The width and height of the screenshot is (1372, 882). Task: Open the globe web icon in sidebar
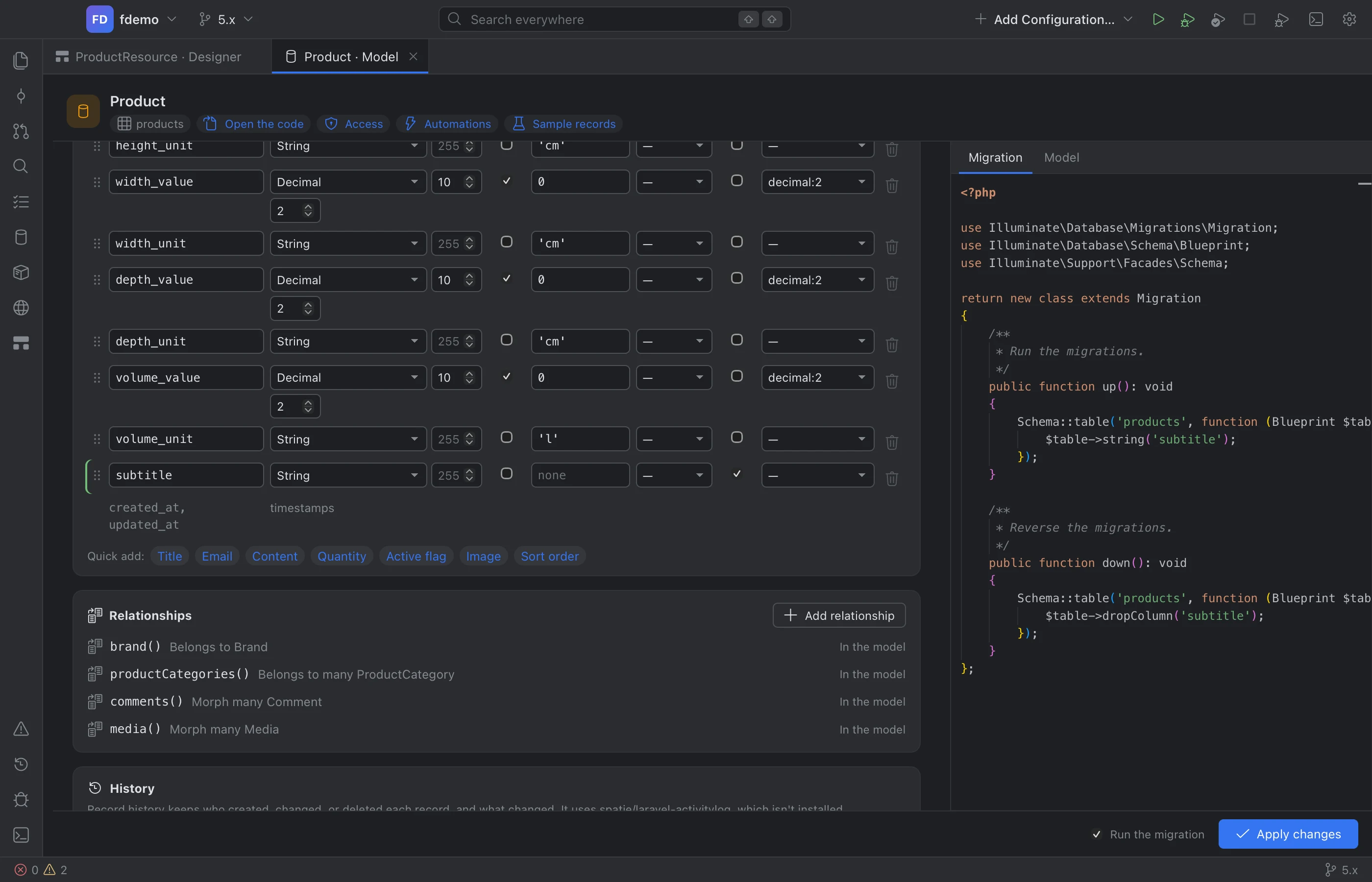(x=21, y=308)
